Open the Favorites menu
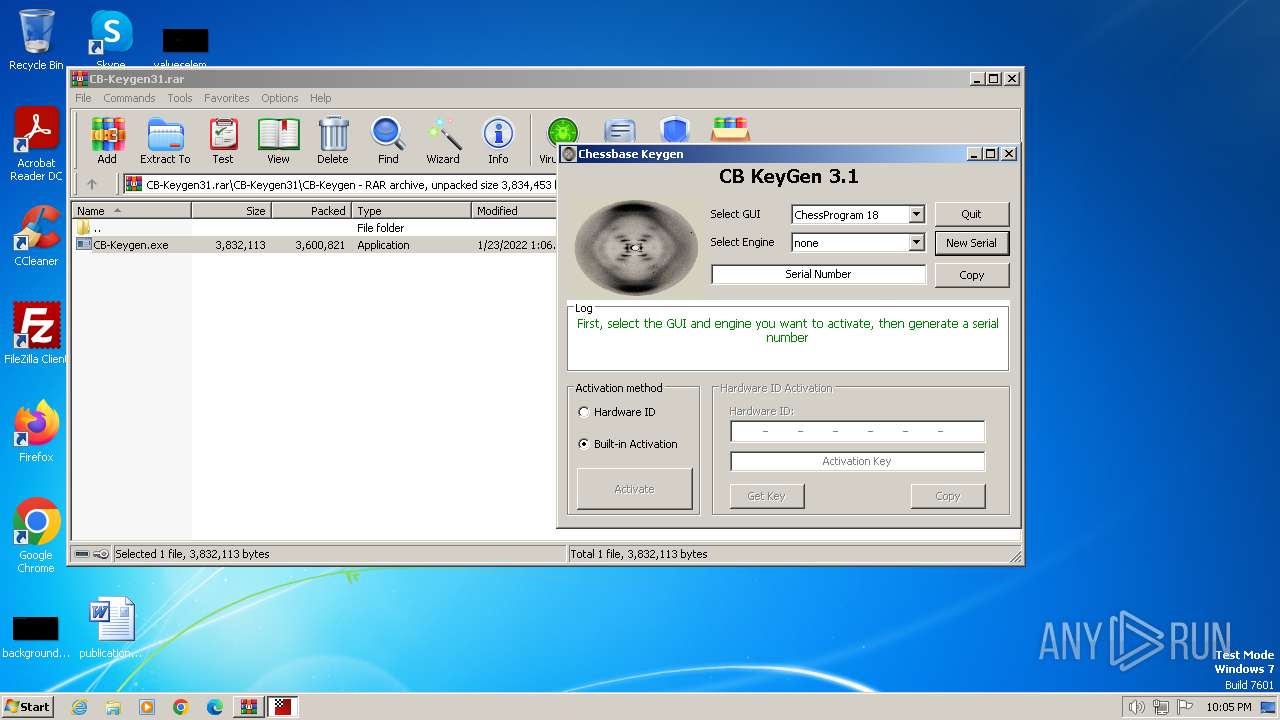The width and height of the screenshot is (1280, 720). [x=227, y=98]
